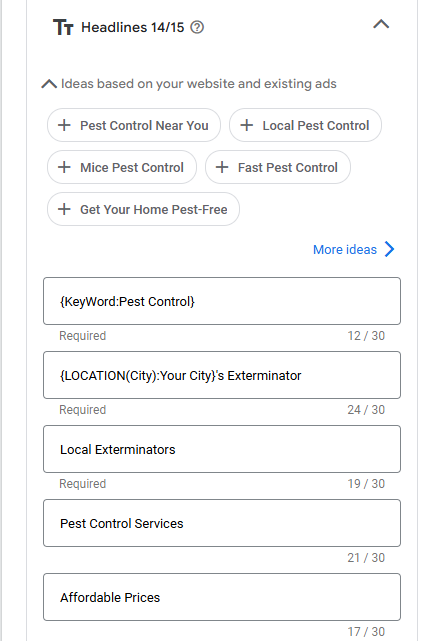This screenshot has width=423, height=641.
Task: Add 'Fast Pest Control' plus icon
Action: pyautogui.click(x=222, y=167)
